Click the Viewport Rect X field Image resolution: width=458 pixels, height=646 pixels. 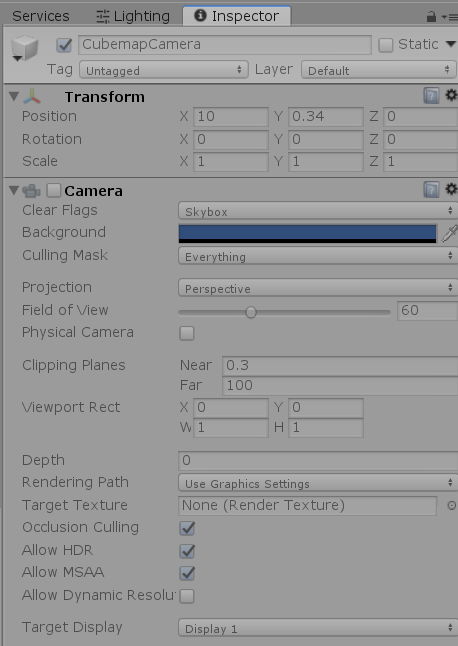[x=231, y=407]
